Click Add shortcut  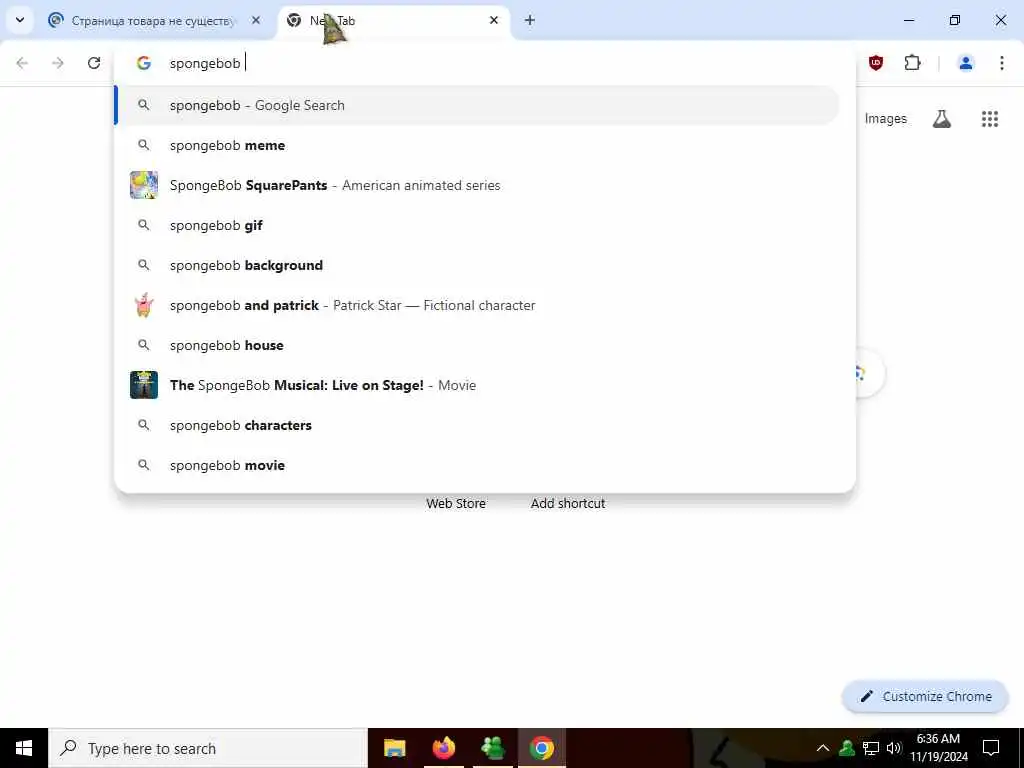[568, 504]
